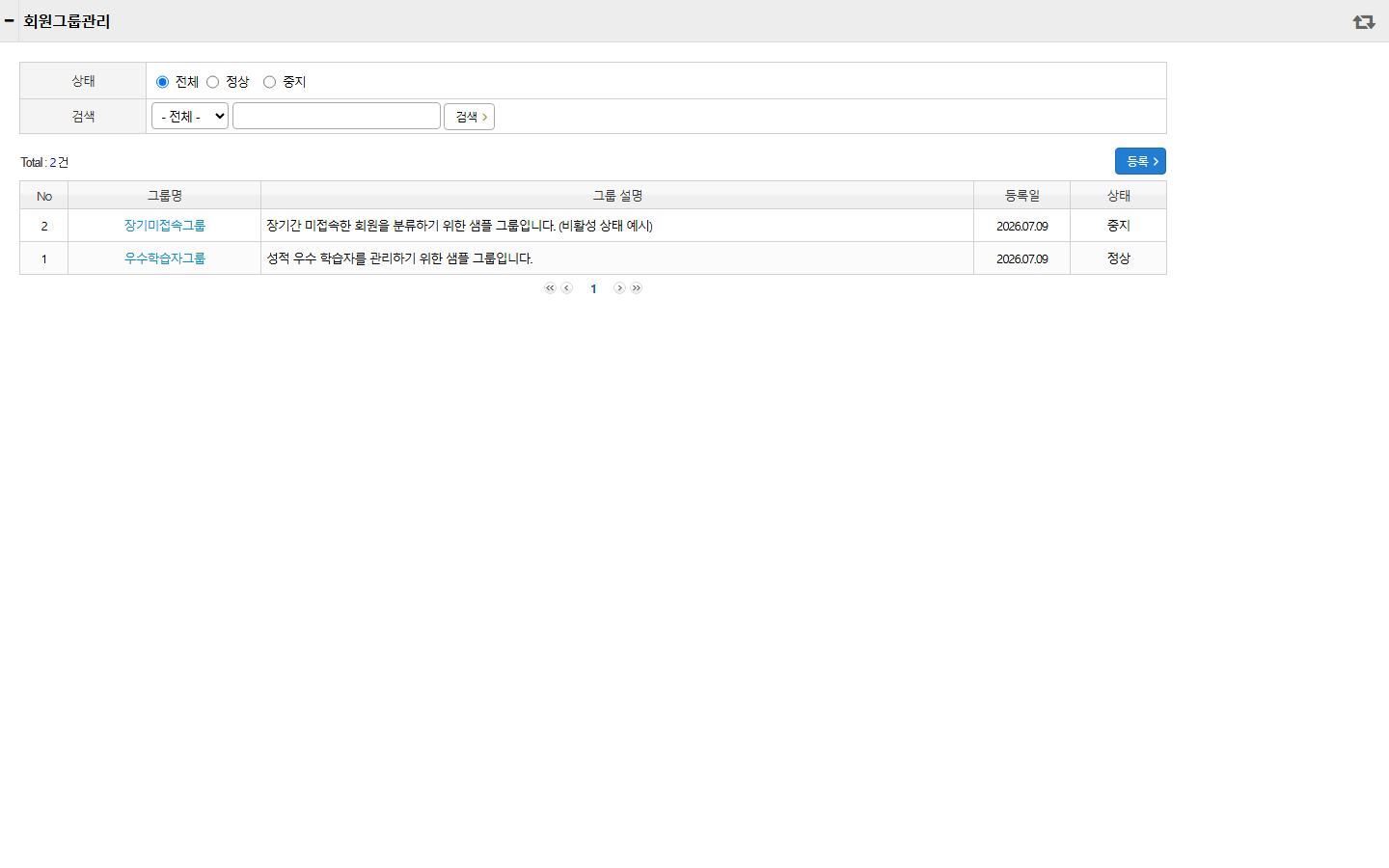Click the 정상 status cell of 우수학습자그룹

[x=1119, y=258]
